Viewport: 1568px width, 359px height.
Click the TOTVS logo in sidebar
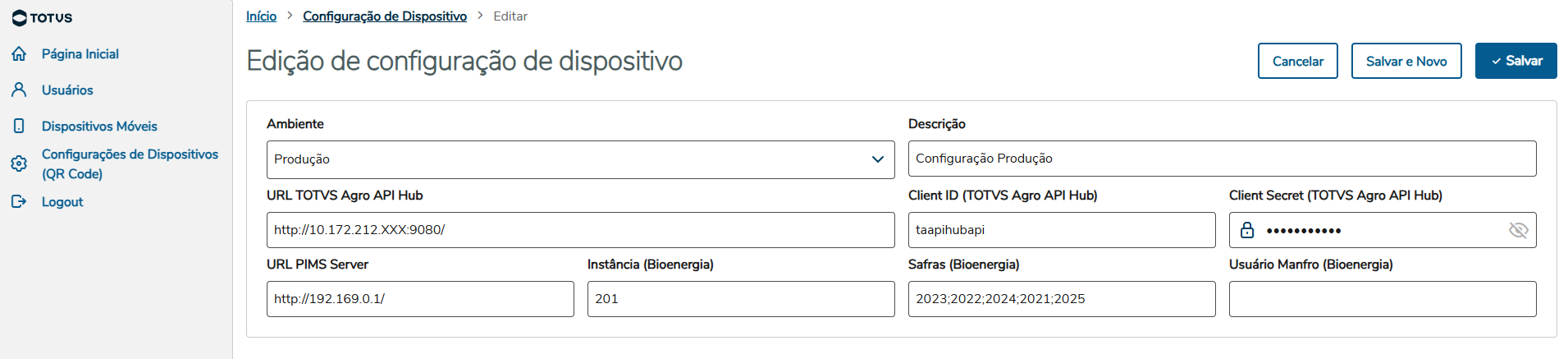tap(43, 18)
